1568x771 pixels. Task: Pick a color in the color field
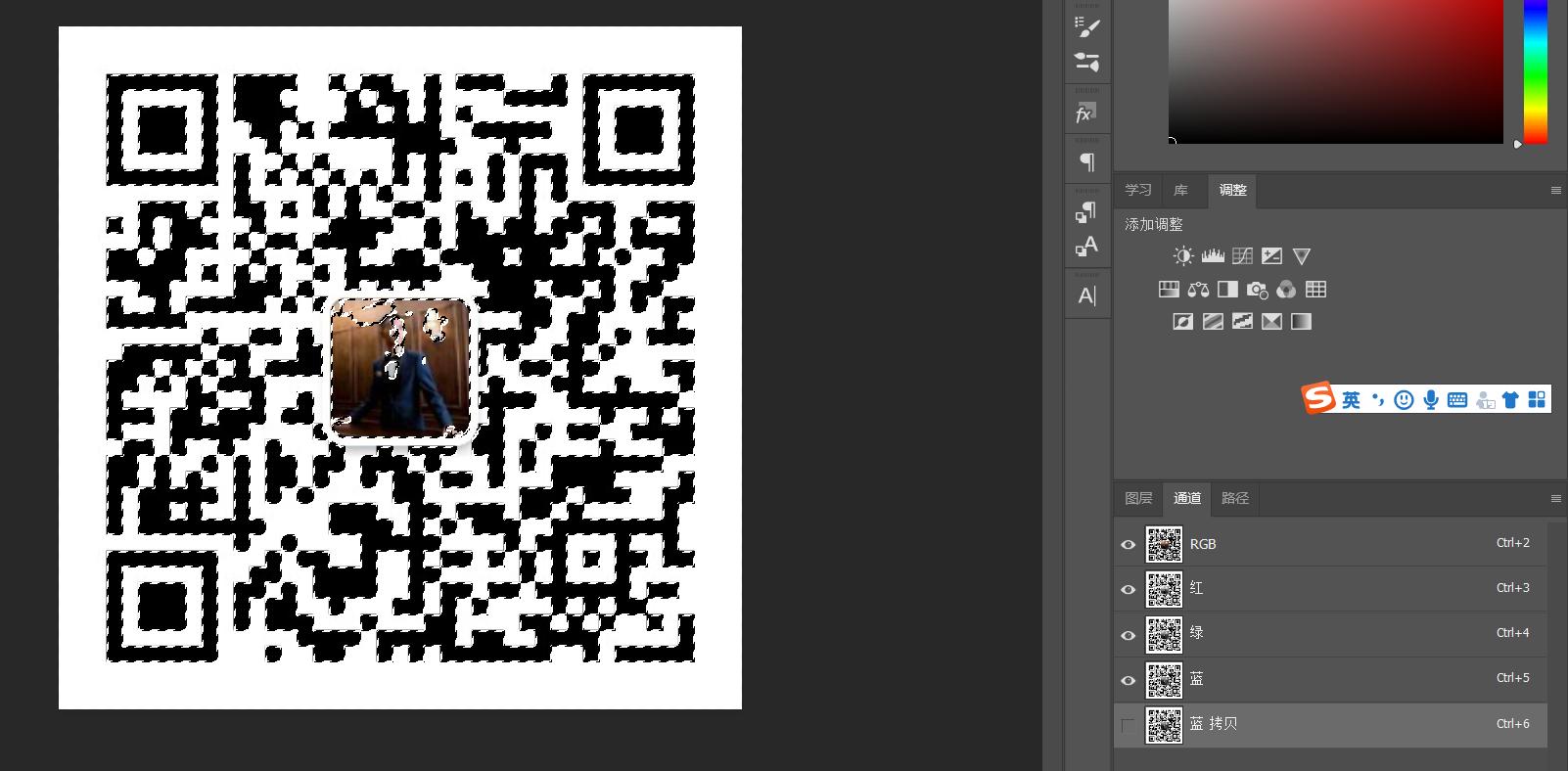click(x=1336, y=71)
